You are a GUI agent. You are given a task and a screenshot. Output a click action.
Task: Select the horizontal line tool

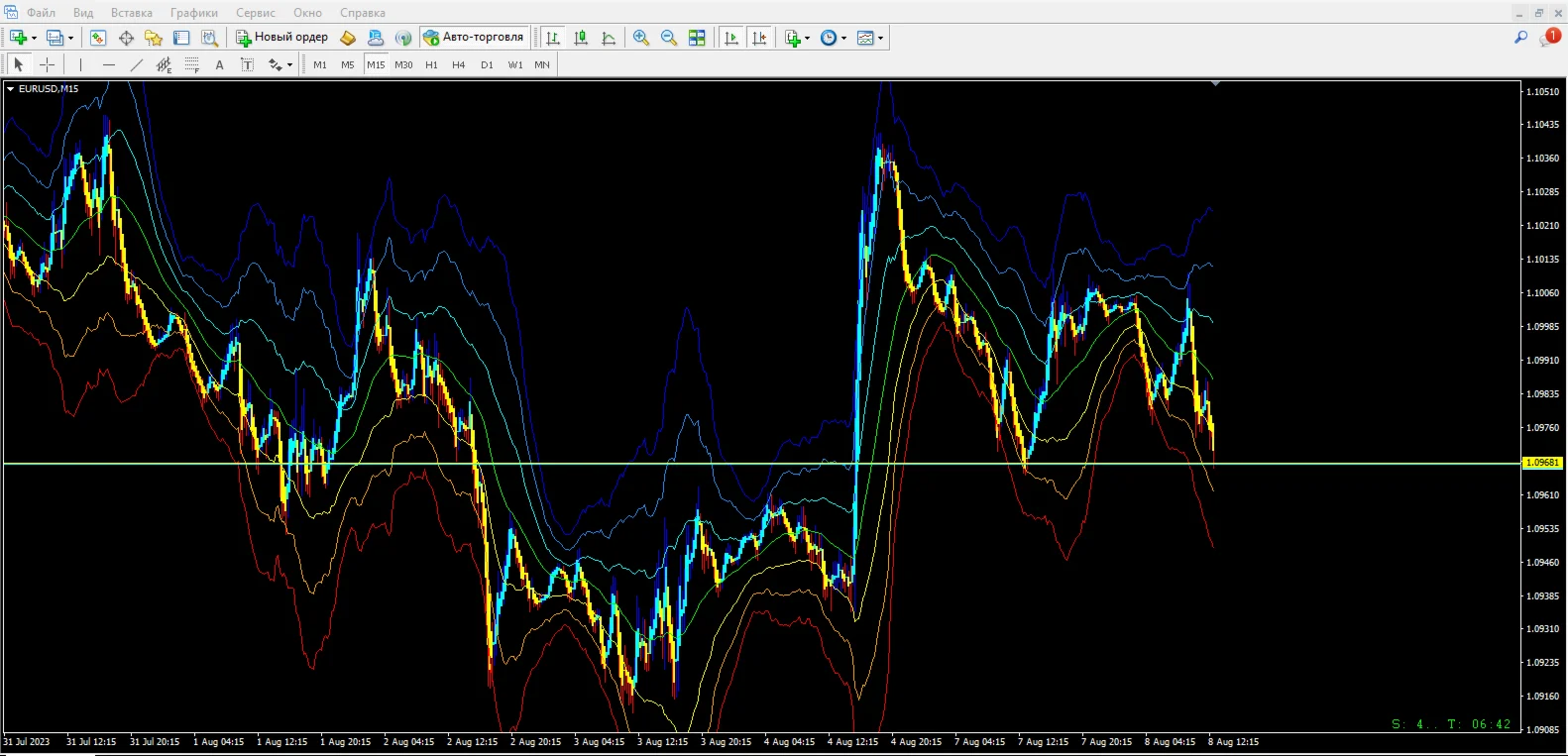109,64
